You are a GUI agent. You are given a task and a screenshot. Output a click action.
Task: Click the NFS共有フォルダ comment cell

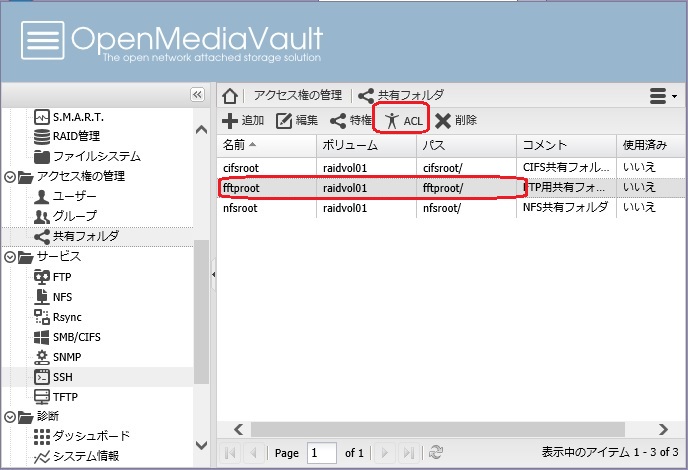coord(566,208)
